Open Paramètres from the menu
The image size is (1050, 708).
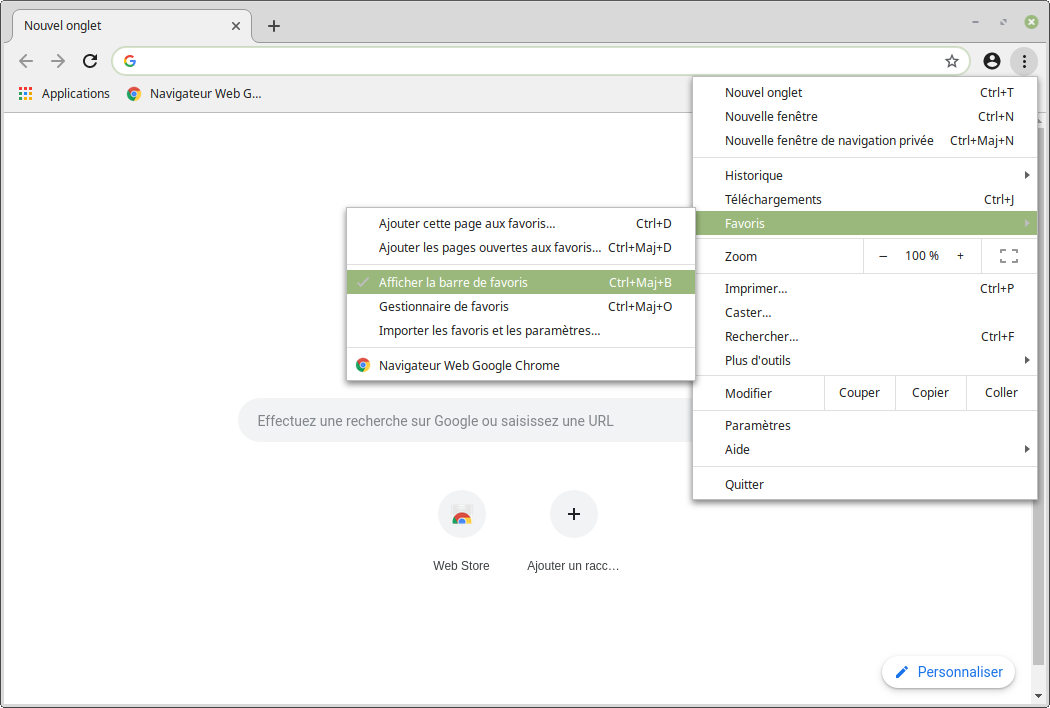point(758,426)
